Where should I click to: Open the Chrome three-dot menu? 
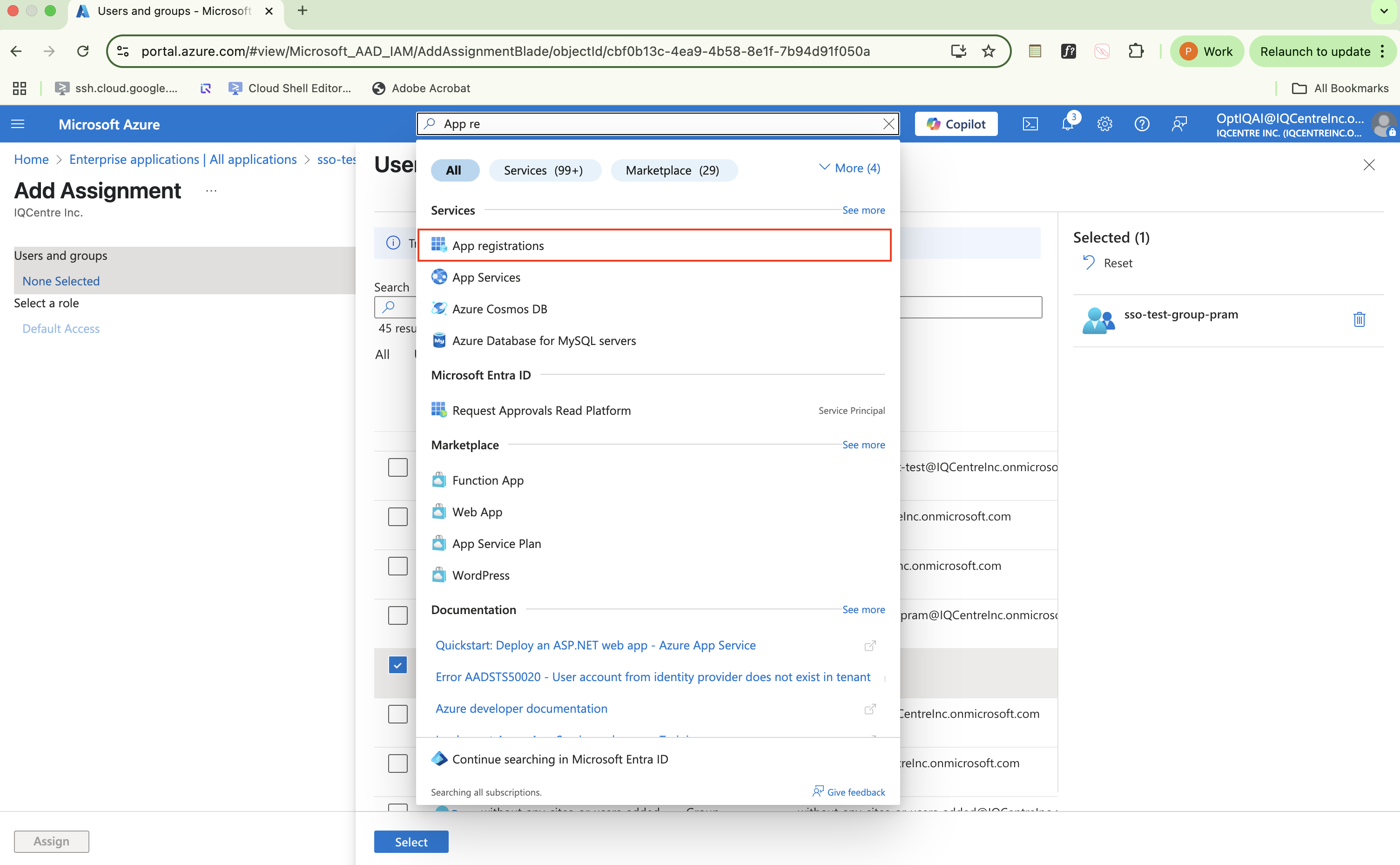click(1383, 52)
